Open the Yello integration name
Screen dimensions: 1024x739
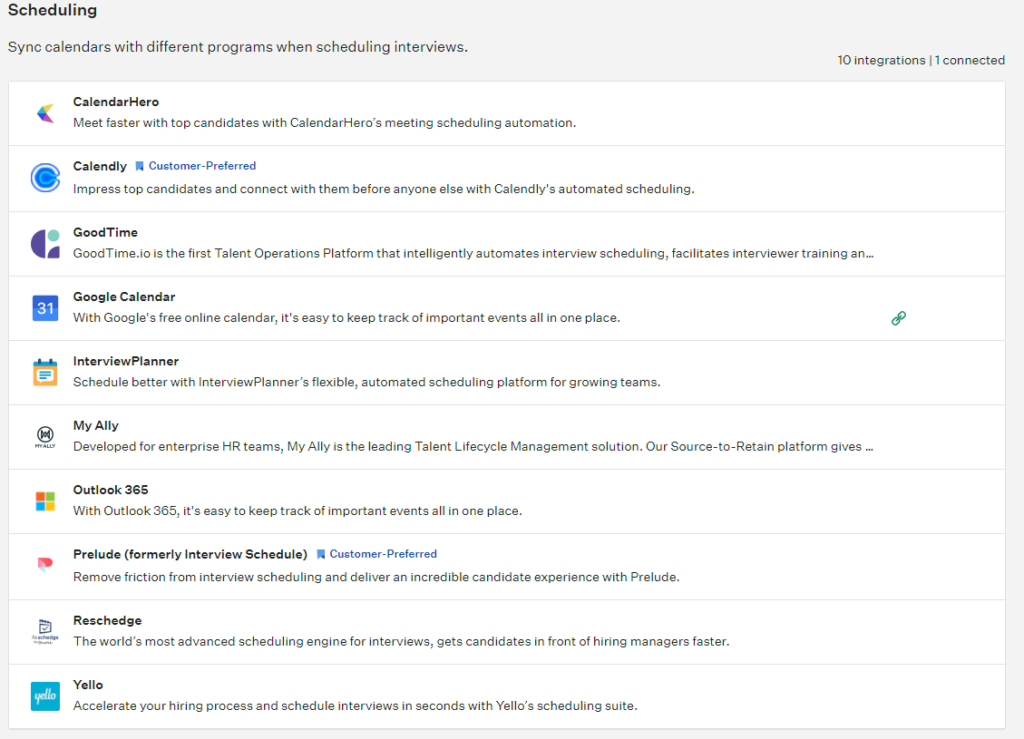coord(88,684)
